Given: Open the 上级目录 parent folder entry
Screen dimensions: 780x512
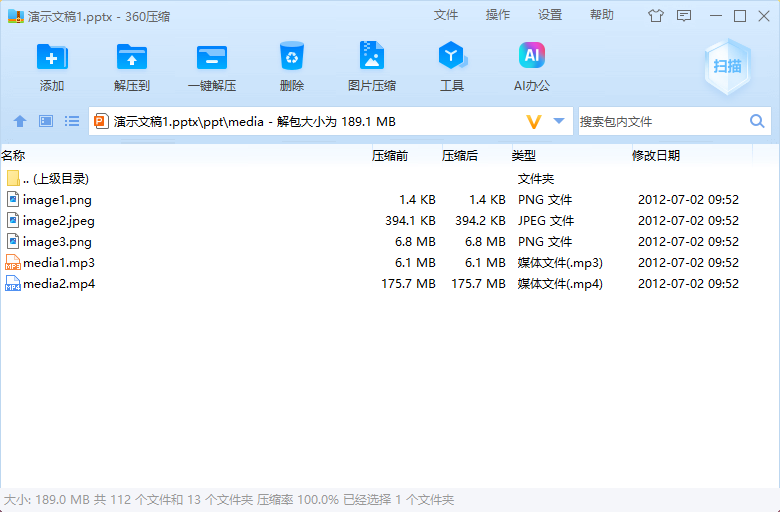Looking at the screenshot, I should (56, 179).
